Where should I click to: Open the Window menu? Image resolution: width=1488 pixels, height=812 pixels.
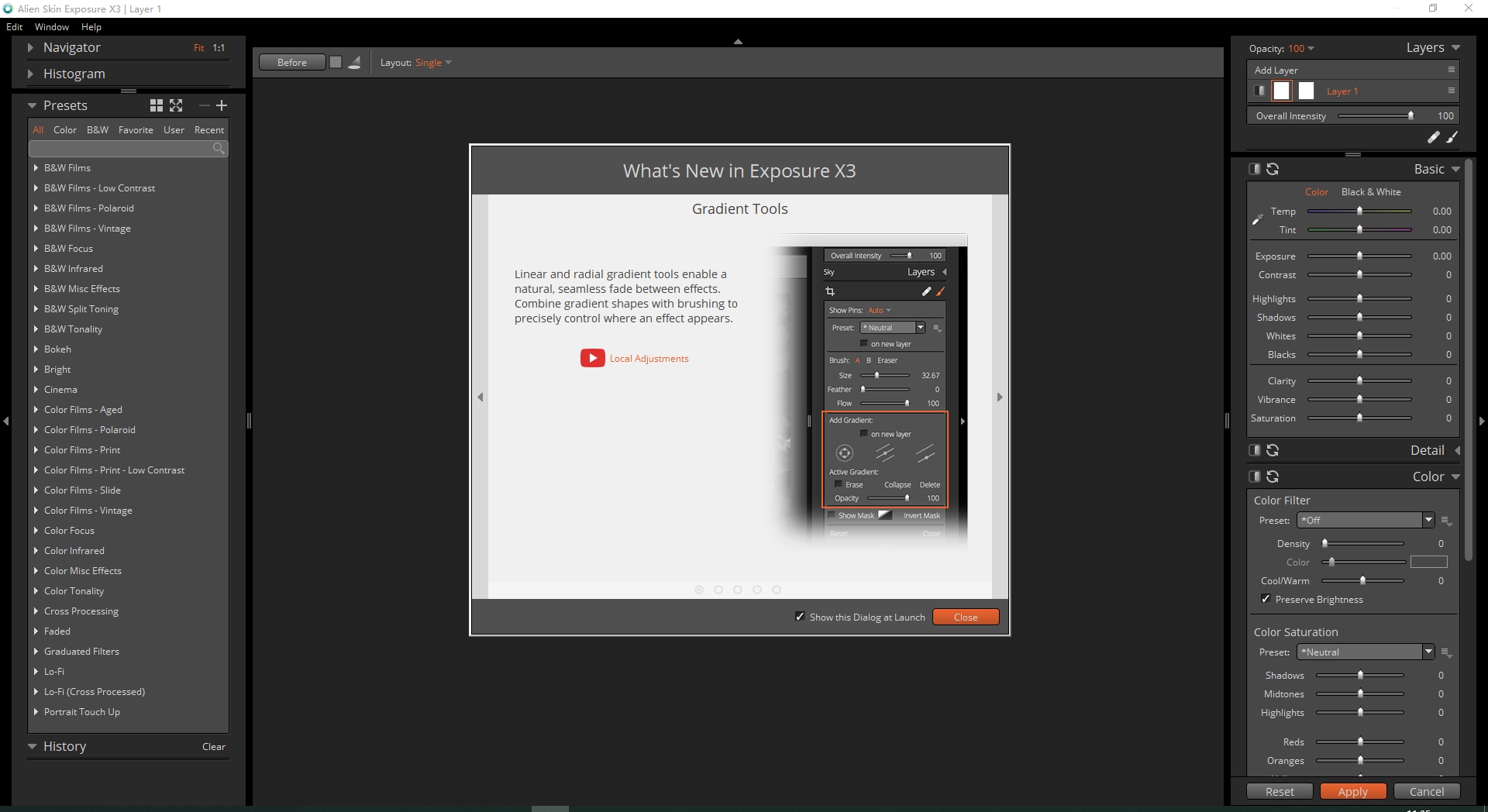point(52,26)
